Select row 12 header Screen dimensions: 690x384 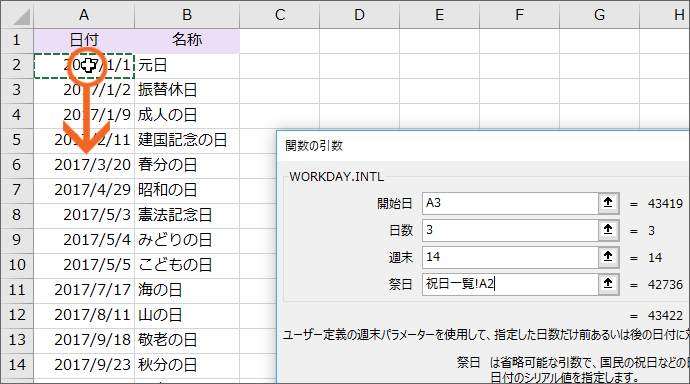click(x=17, y=315)
